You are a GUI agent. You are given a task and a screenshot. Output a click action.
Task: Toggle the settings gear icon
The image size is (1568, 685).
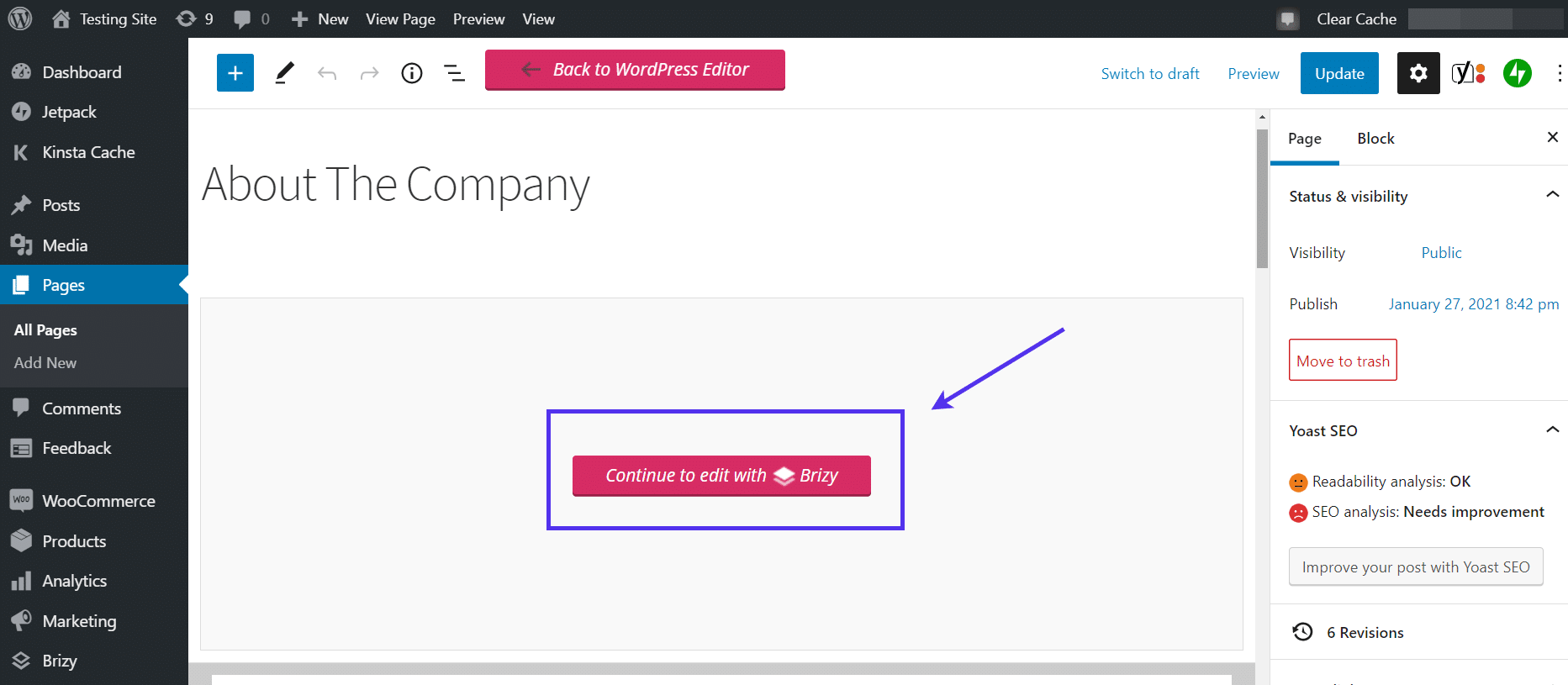[x=1418, y=73]
